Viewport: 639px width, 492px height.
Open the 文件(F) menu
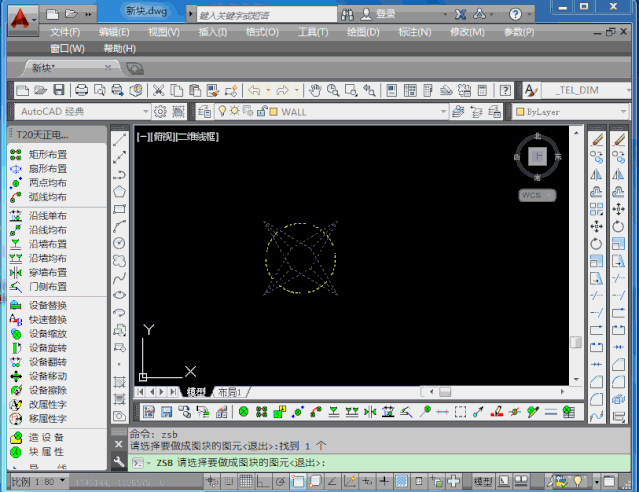65,32
